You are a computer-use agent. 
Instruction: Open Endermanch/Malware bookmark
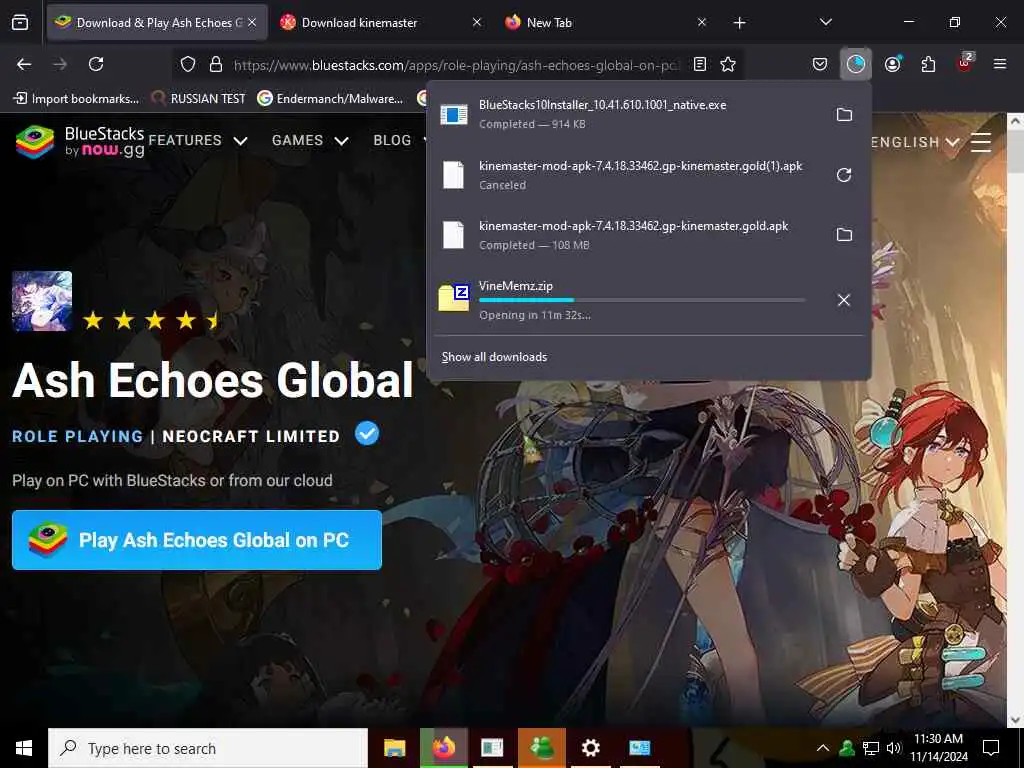click(330, 99)
